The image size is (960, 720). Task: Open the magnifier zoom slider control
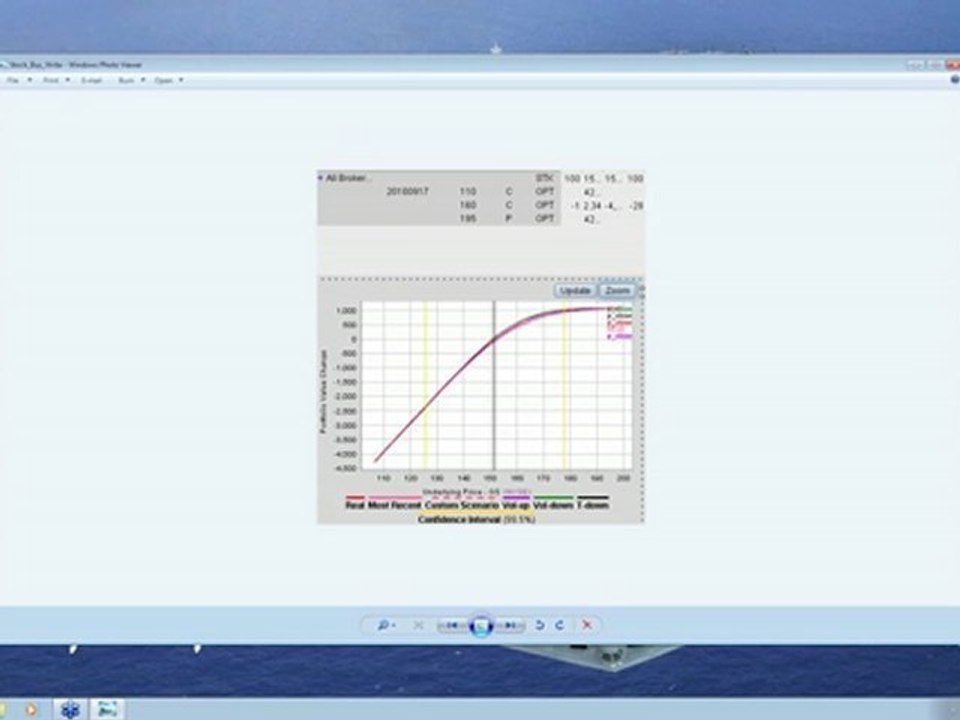pos(386,625)
